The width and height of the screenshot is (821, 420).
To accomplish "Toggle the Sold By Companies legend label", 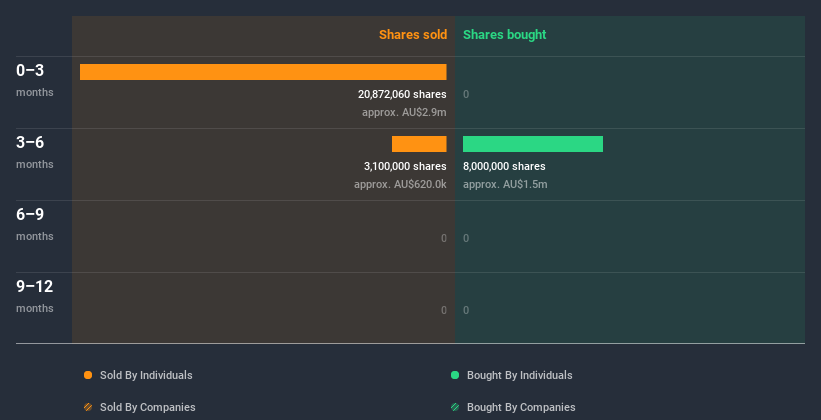I will [148, 407].
